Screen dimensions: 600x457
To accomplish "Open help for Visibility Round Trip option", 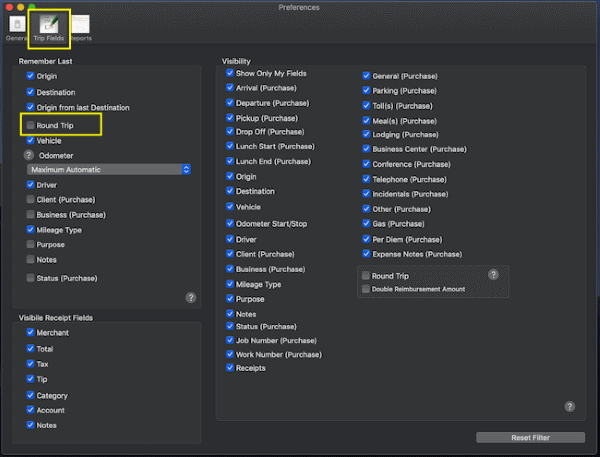I will tap(493, 275).
